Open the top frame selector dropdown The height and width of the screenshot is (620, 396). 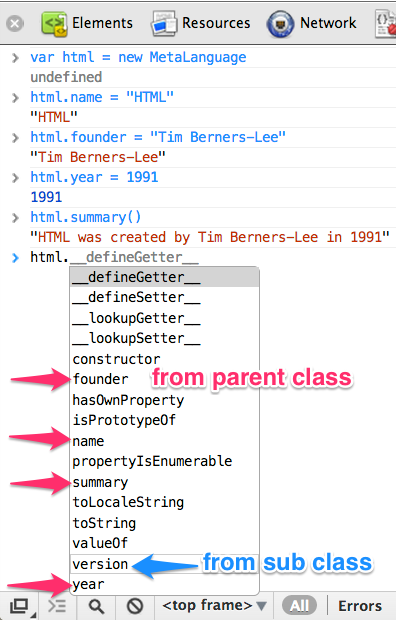click(214, 605)
